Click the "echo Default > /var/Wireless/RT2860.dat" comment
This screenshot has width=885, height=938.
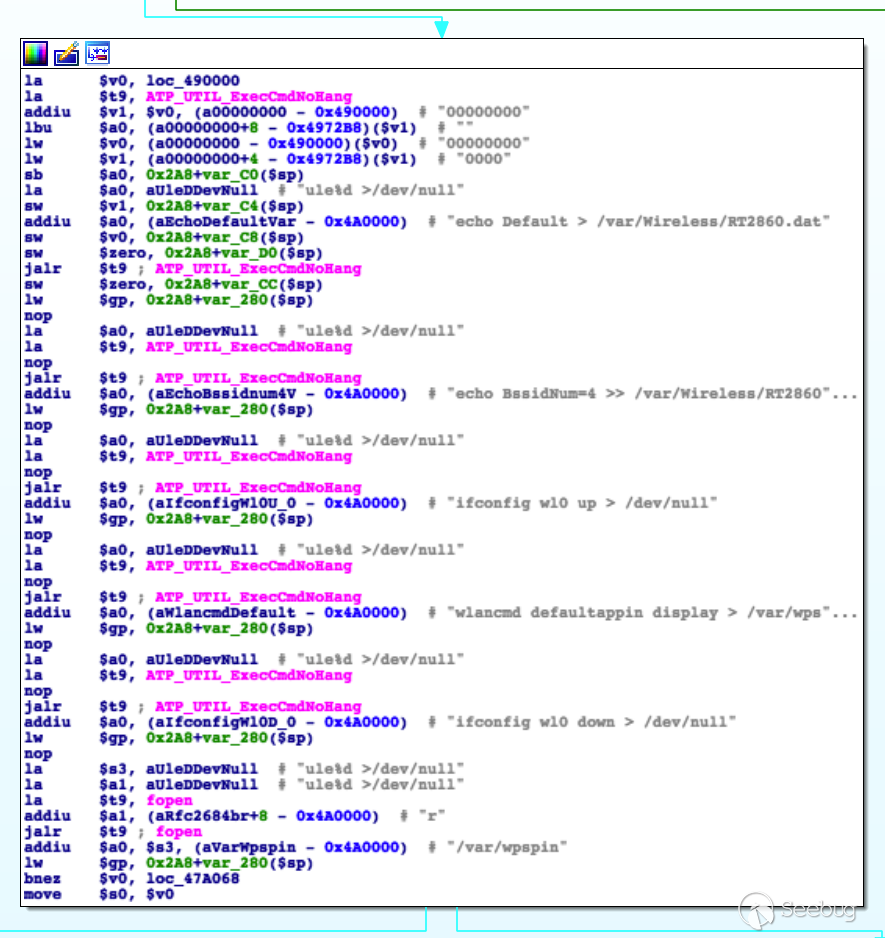[x=638, y=221]
